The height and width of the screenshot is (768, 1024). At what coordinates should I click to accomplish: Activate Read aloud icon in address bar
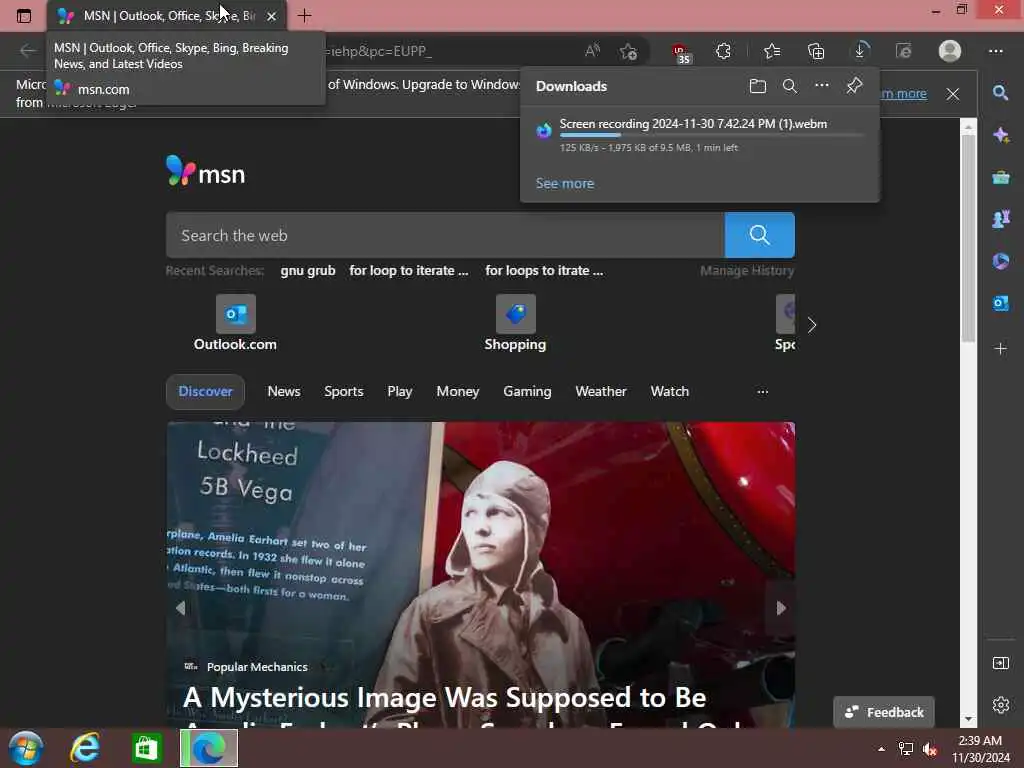click(592, 51)
